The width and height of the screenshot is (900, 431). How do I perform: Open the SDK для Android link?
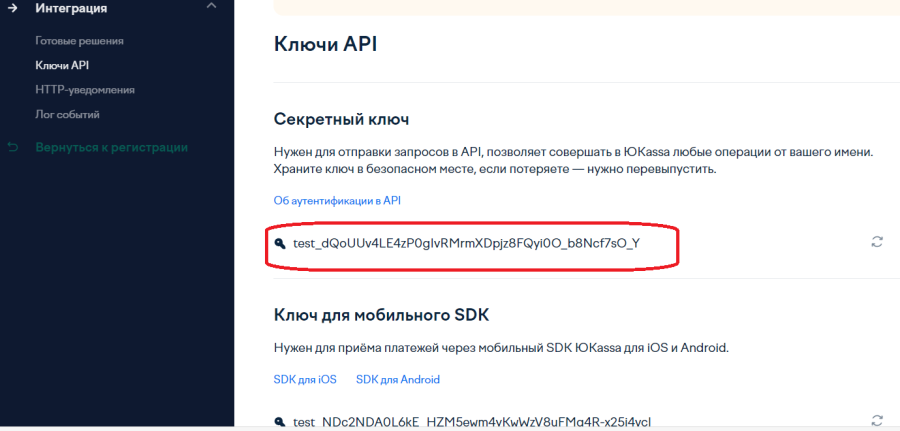click(398, 379)
